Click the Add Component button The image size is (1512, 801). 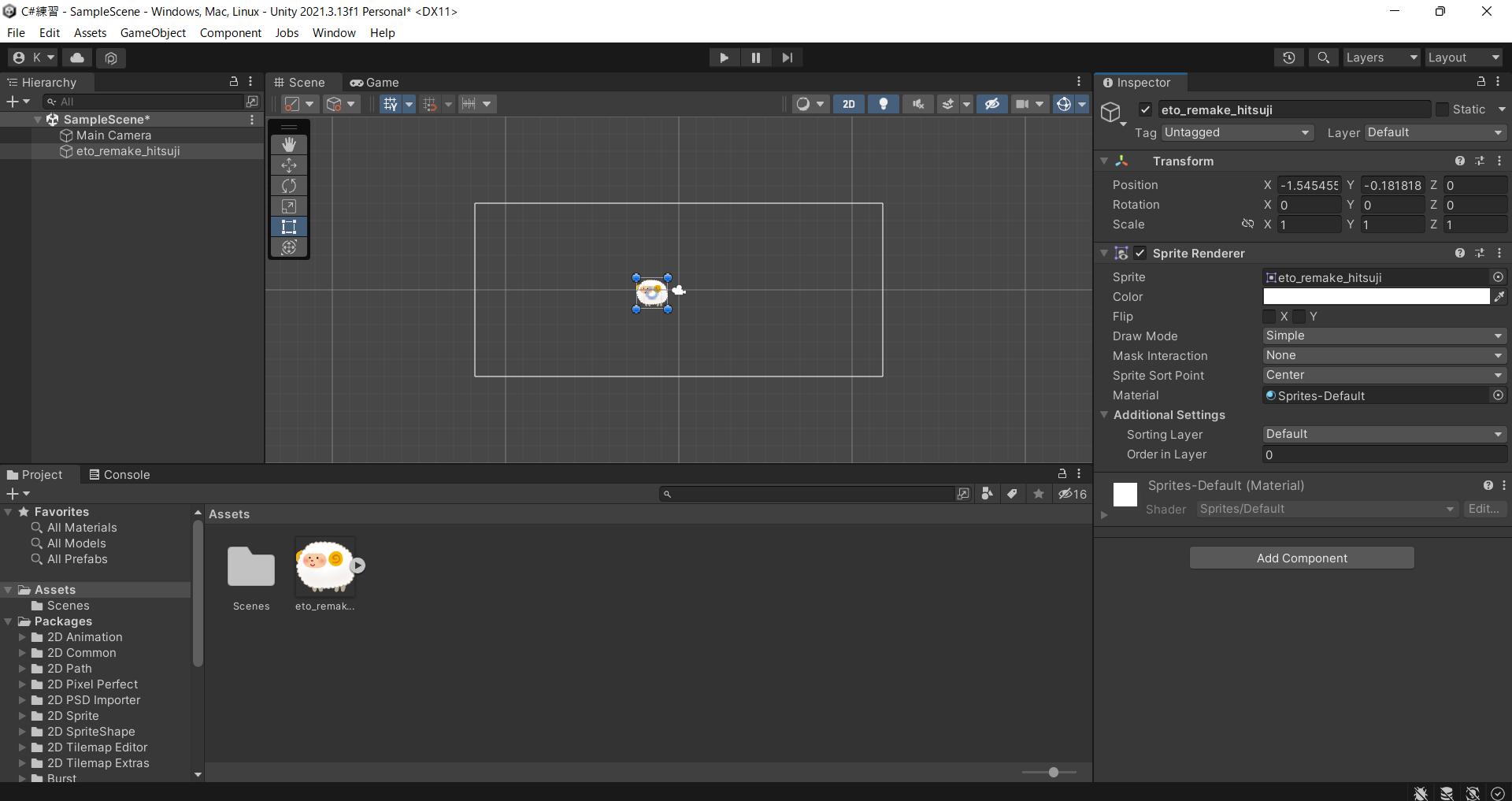[x=1302, y=558]
